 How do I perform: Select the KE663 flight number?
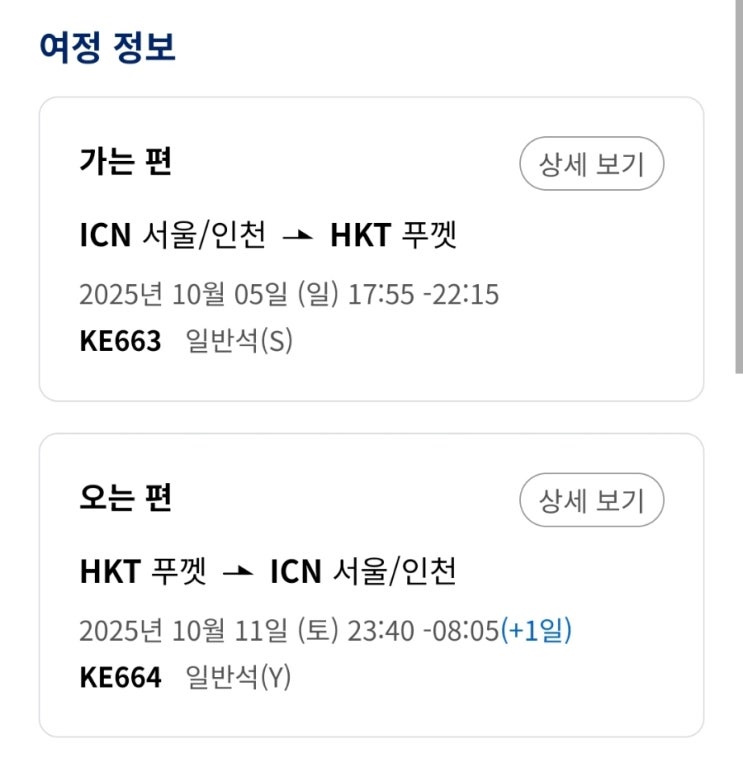coord(120,341)
